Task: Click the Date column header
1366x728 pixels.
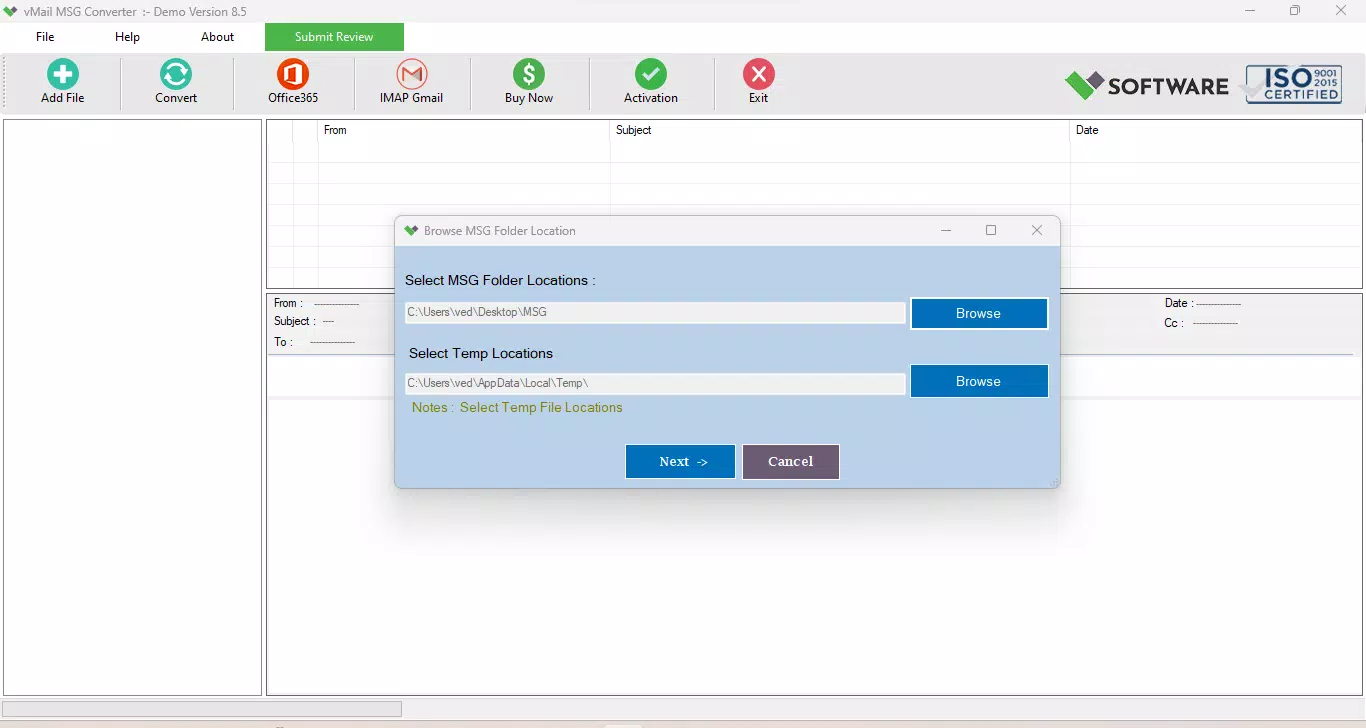Action: pos(1216,130)
